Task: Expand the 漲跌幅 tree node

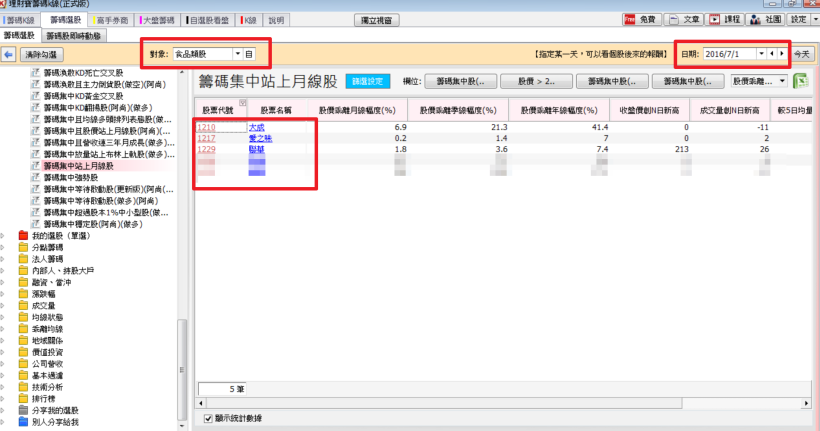Action: tap(3, 294)
